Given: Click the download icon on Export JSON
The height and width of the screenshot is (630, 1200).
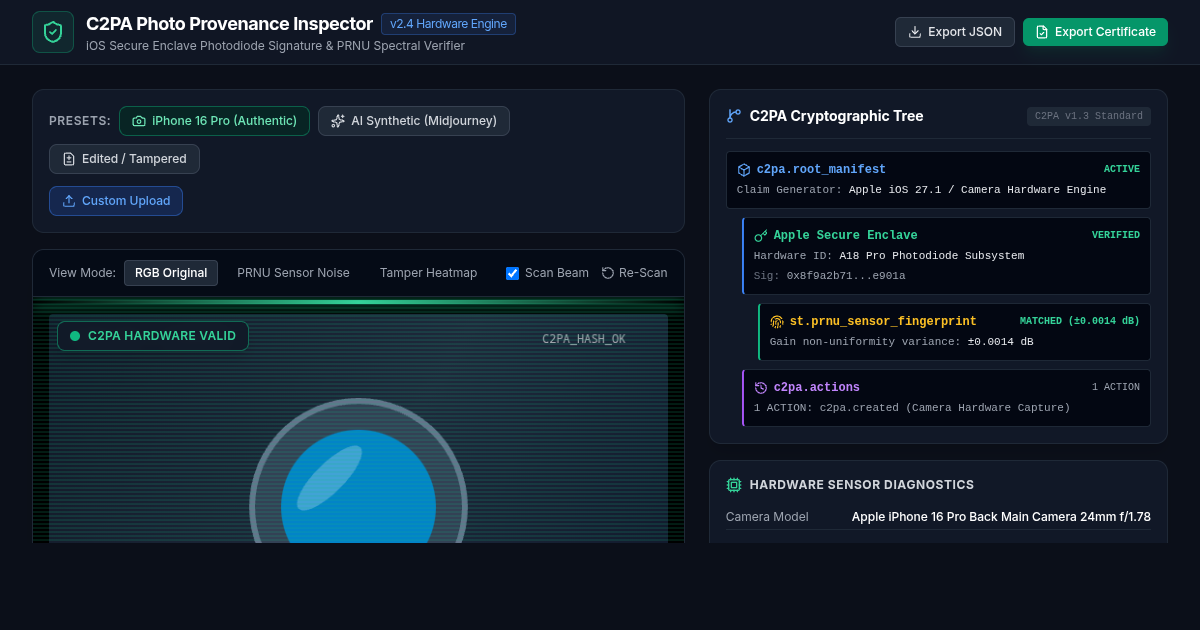Looking at the screenshot, I should point(914,32).
